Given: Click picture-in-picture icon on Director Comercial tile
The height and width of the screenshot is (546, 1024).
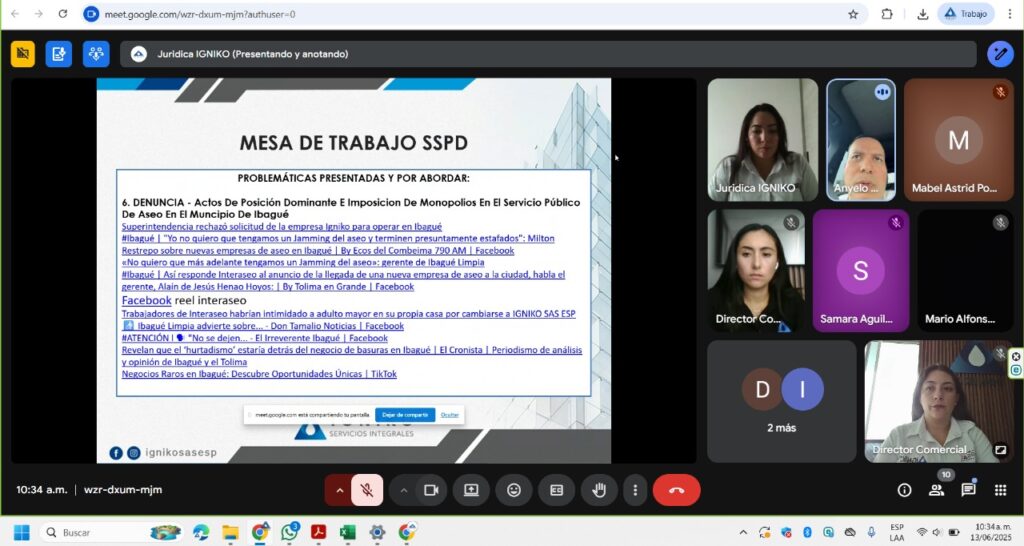Looking at the screenshot, I should tap(1000, 449).
